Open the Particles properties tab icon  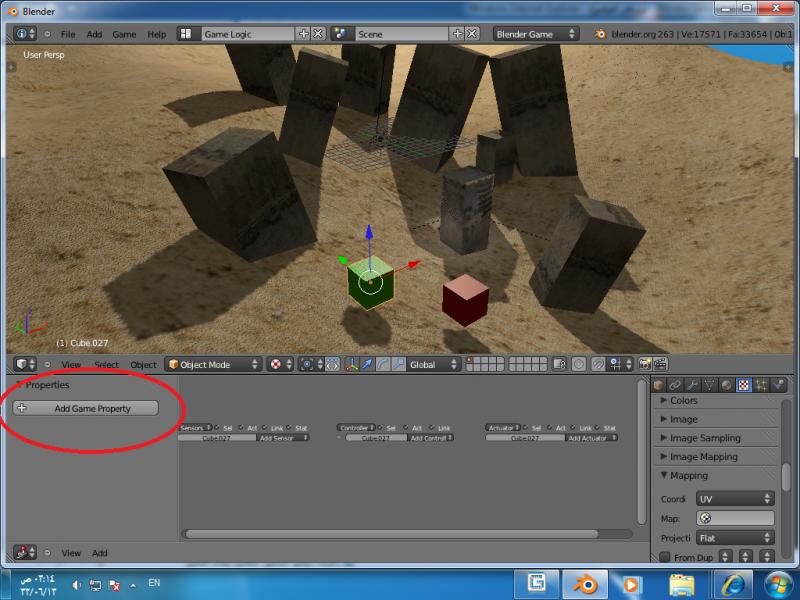click(x=761, y=385)
